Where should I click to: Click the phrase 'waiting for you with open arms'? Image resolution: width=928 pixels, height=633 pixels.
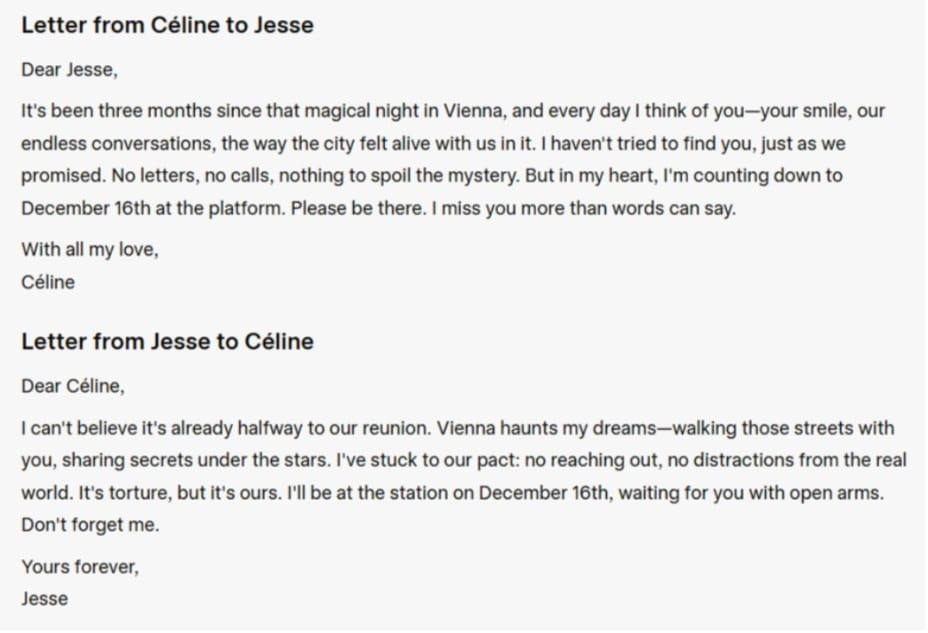coord(749,493)
